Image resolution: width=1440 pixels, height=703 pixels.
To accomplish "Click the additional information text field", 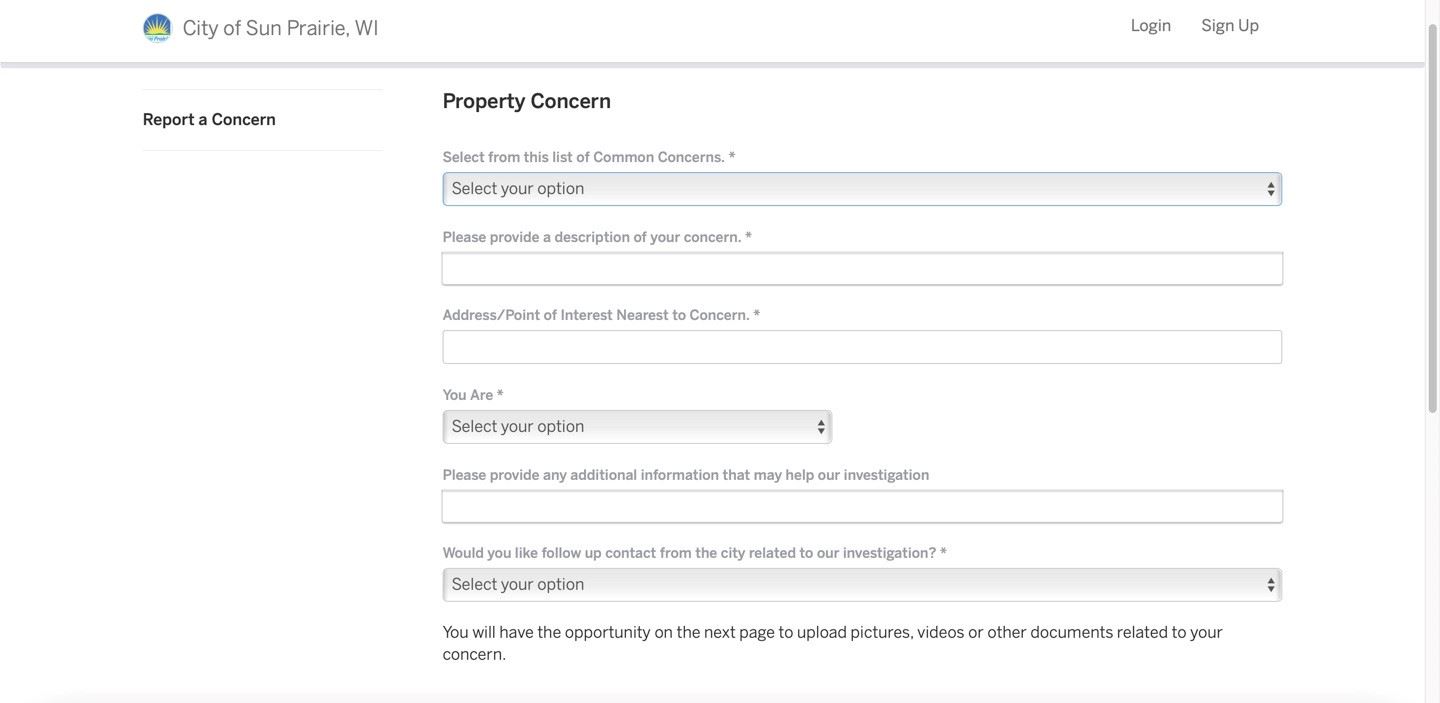I will click(862, 507).
